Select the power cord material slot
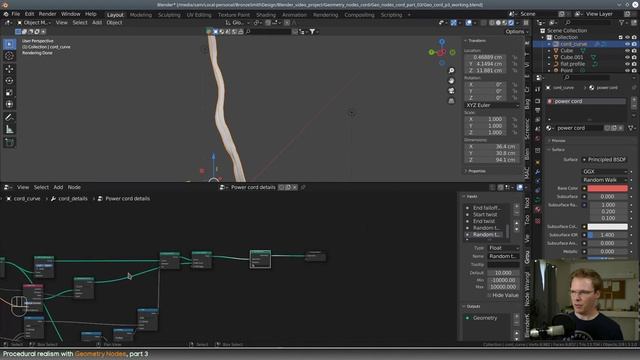Screen dimensions: 640x360 click(586, 101)
